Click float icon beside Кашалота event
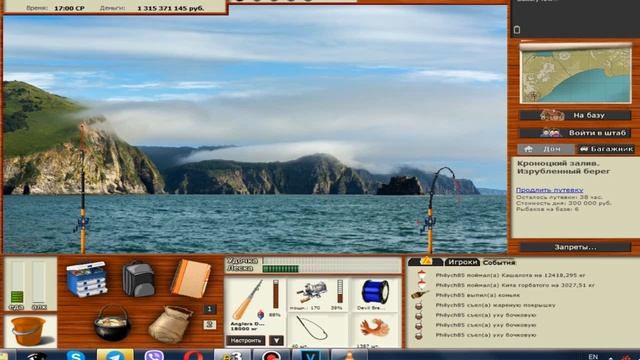640x360 pixels. coord(421,275)
